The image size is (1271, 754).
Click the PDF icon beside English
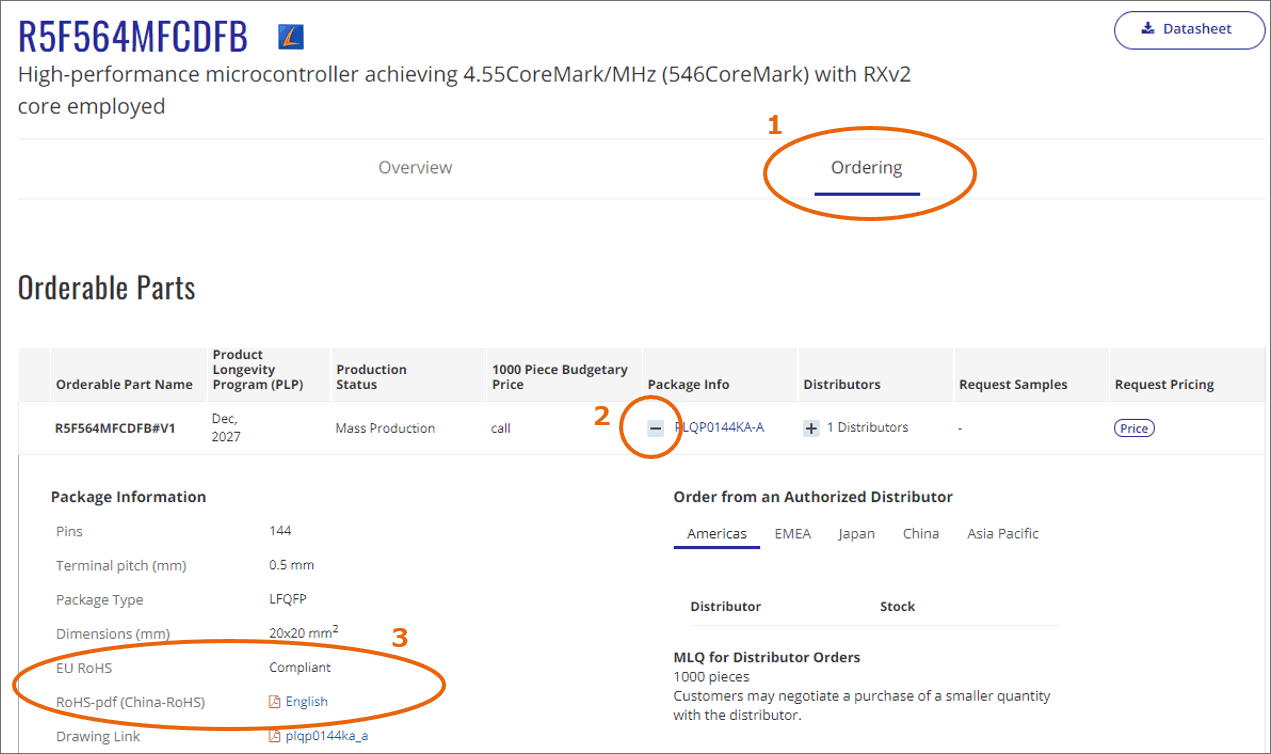point(275,701)
